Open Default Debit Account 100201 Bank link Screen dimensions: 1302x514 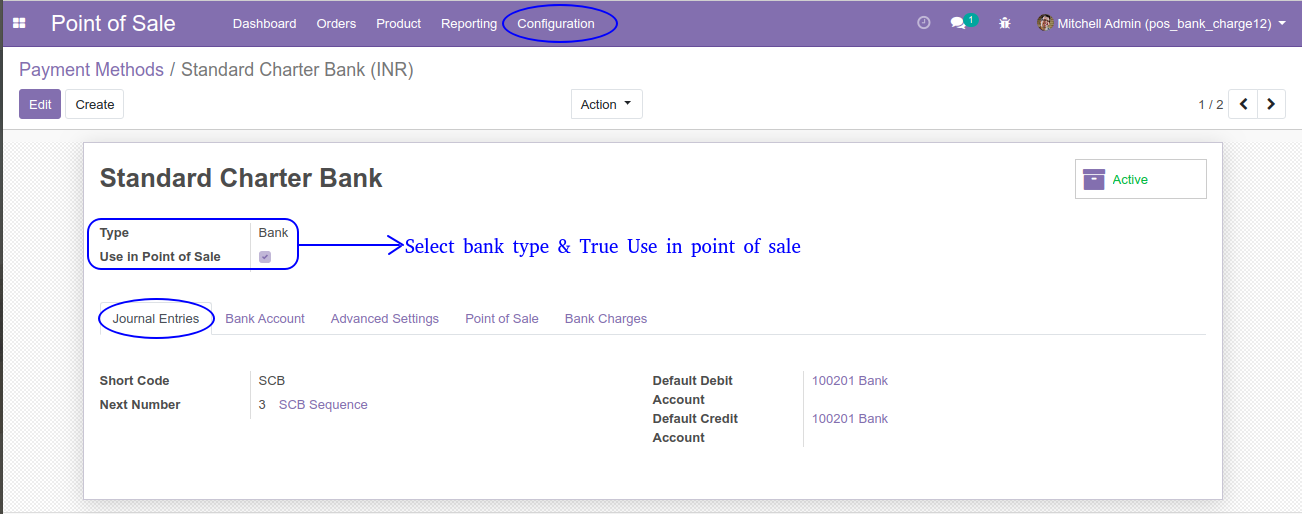point(850,381)
